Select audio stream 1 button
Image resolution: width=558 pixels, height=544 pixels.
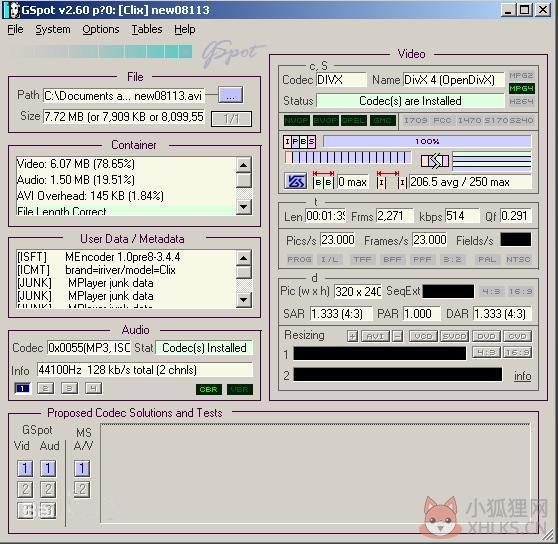click(x=23, y=388)
